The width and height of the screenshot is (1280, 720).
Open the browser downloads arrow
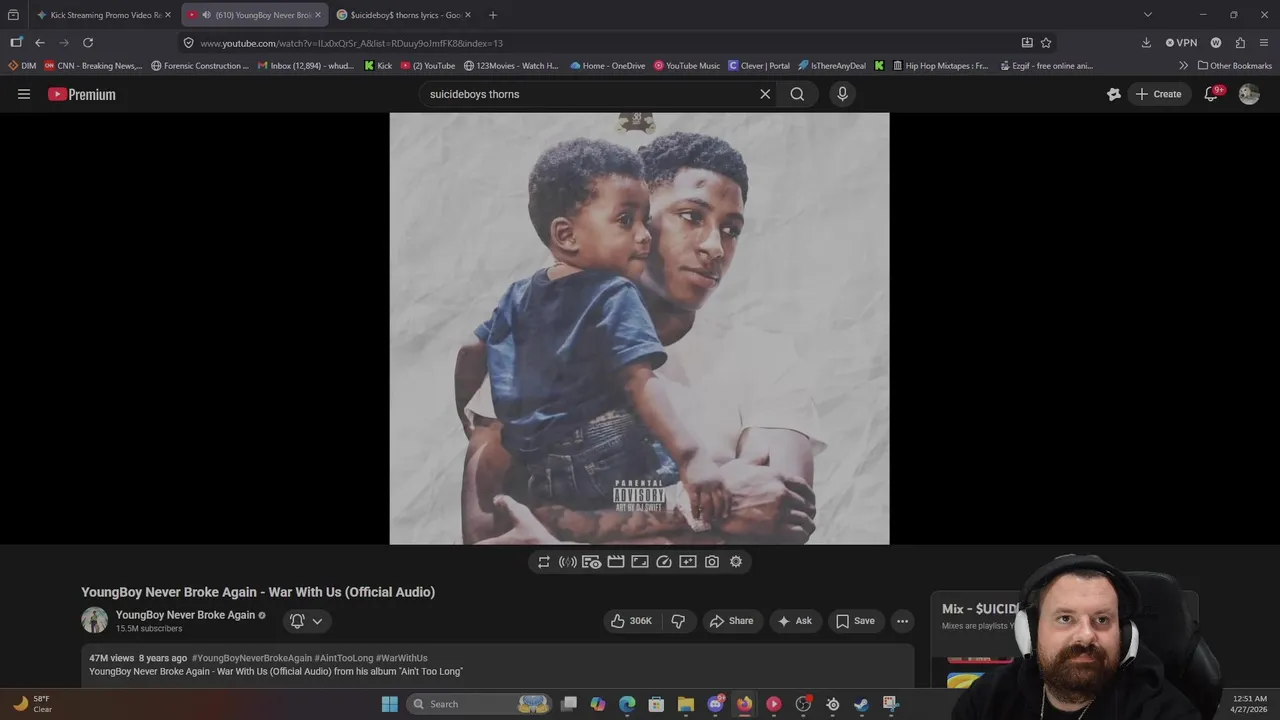click(x=1146, y=43)
